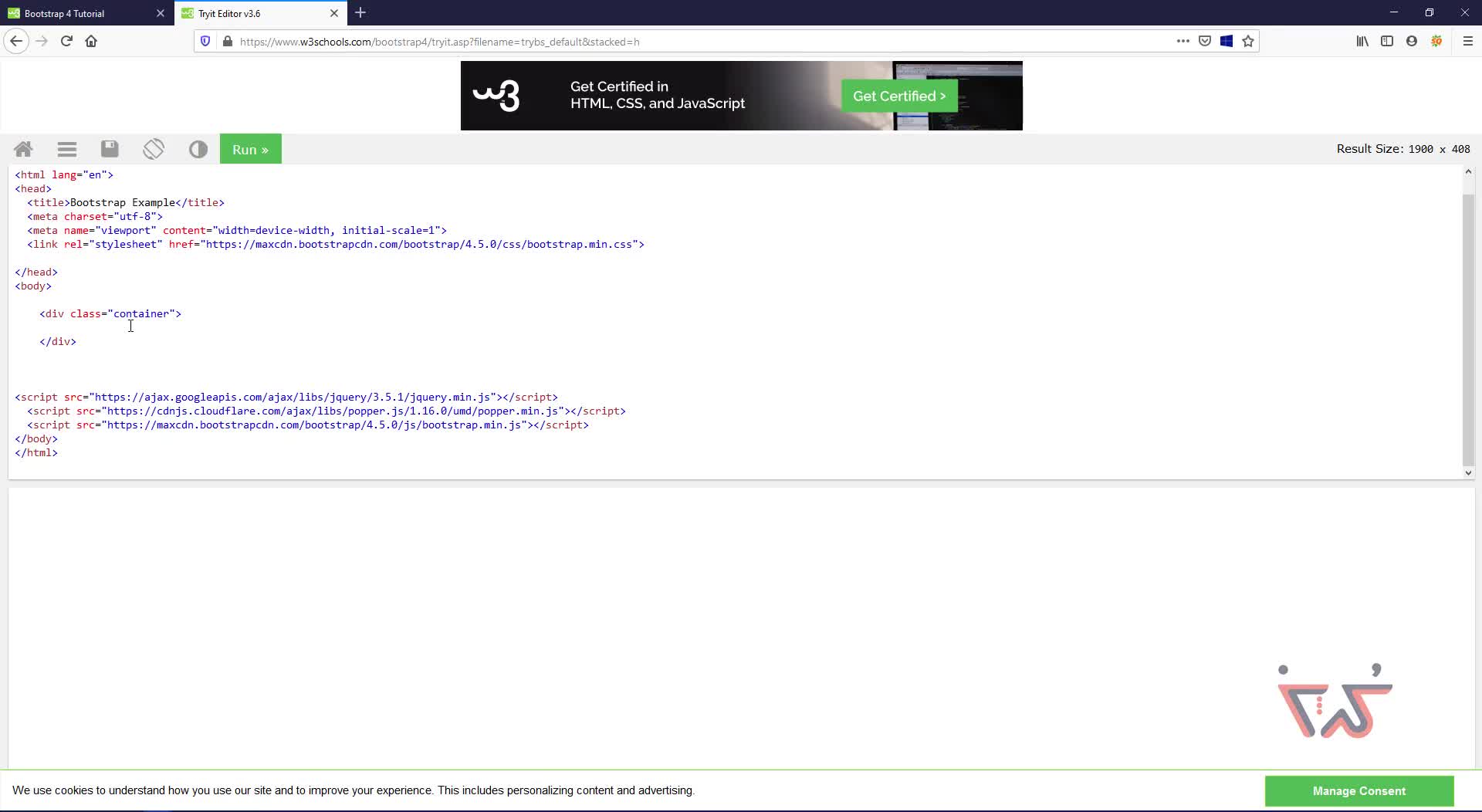Open the Firefox application menu
Image resolution: width=1482 pixels, height=812 pixels.
coord(1468,42)
